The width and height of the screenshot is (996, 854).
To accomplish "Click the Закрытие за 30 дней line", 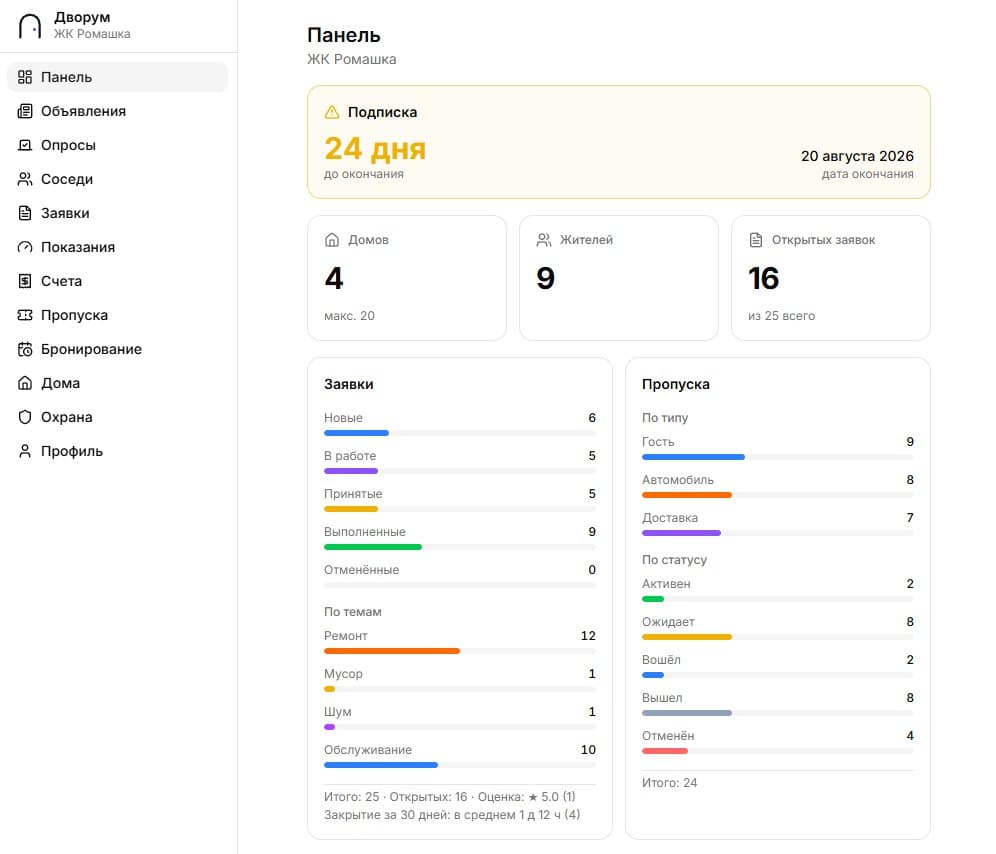I will tap(452, 815).
